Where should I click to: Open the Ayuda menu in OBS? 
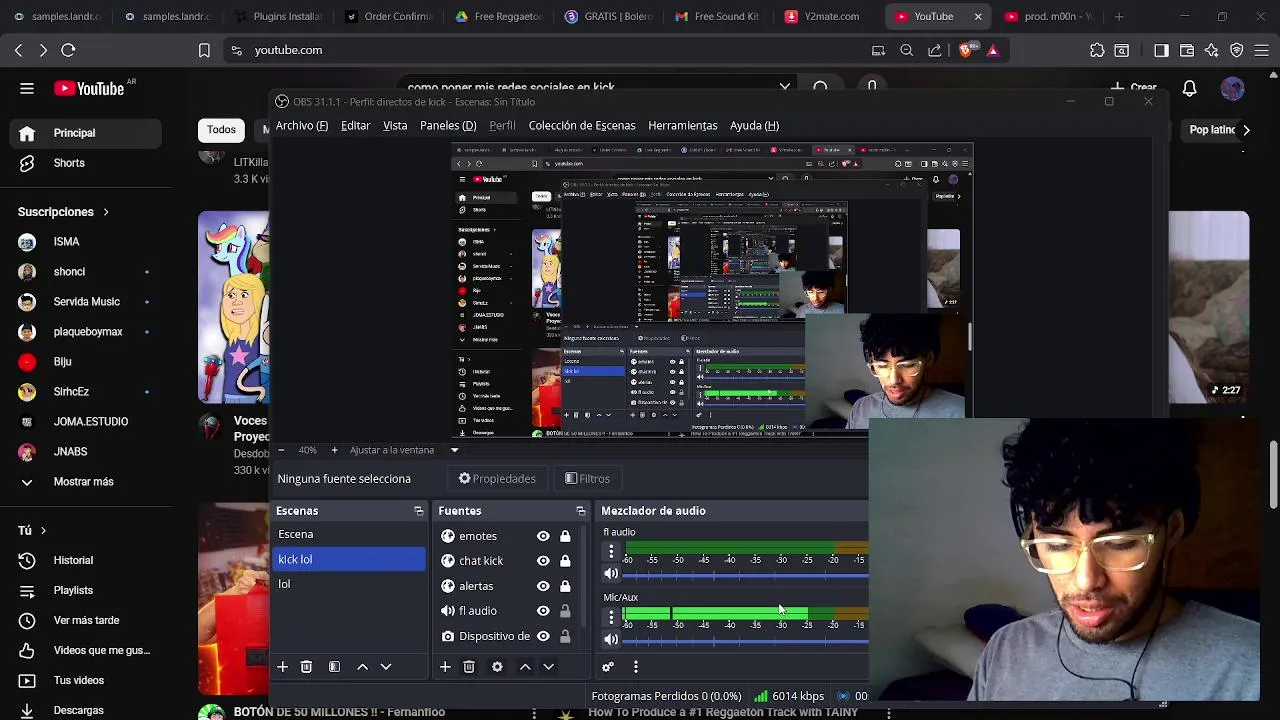[755, 126]
